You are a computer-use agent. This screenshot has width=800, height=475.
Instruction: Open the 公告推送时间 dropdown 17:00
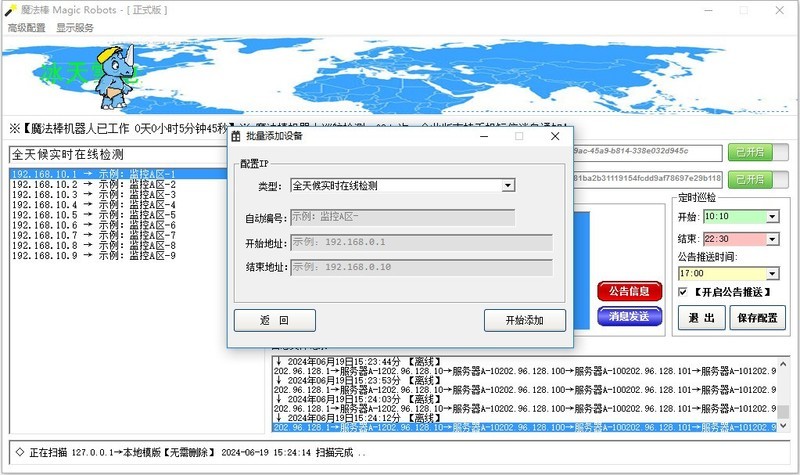(x=772, y=273)
